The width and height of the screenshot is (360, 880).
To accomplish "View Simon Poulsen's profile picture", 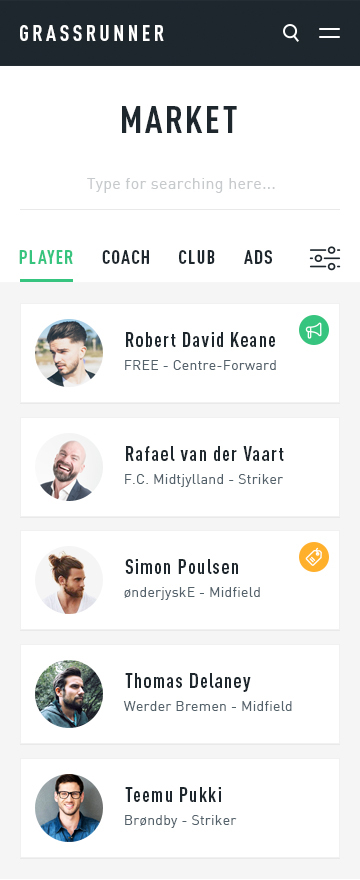I will click(x=69, y=580).
